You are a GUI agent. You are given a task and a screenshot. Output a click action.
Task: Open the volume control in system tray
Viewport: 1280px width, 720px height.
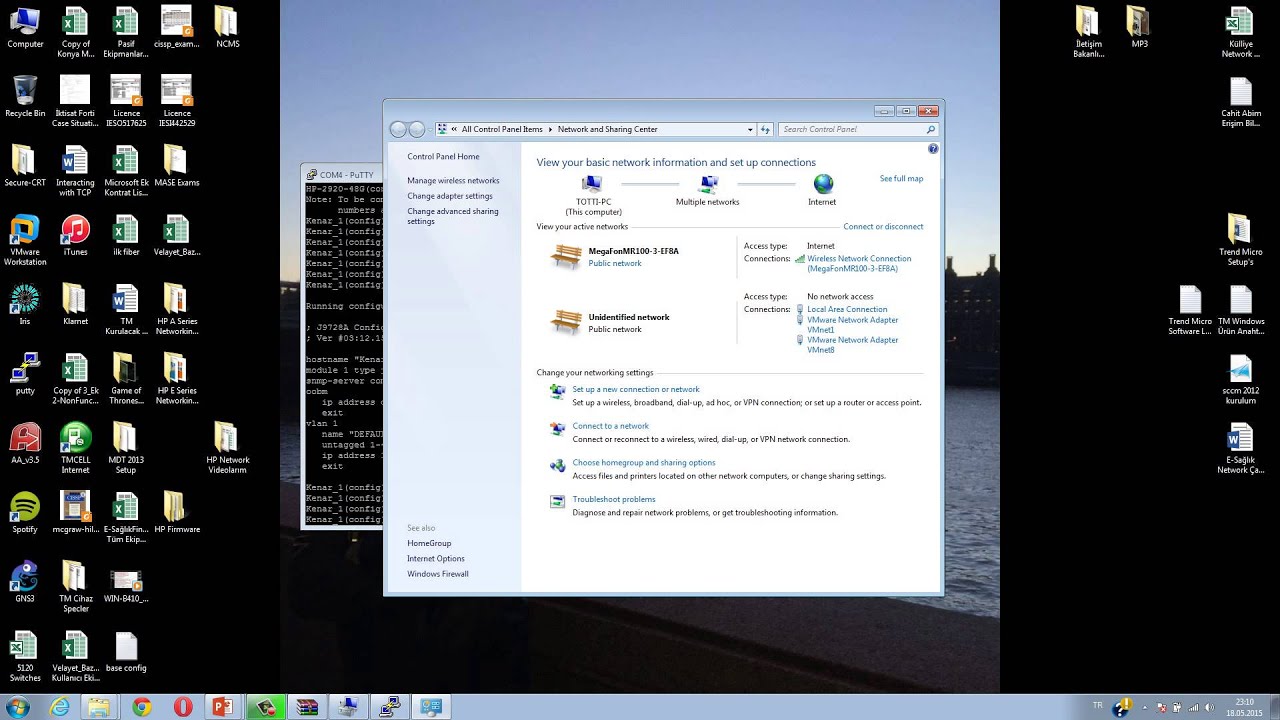tap(1211, 707)
